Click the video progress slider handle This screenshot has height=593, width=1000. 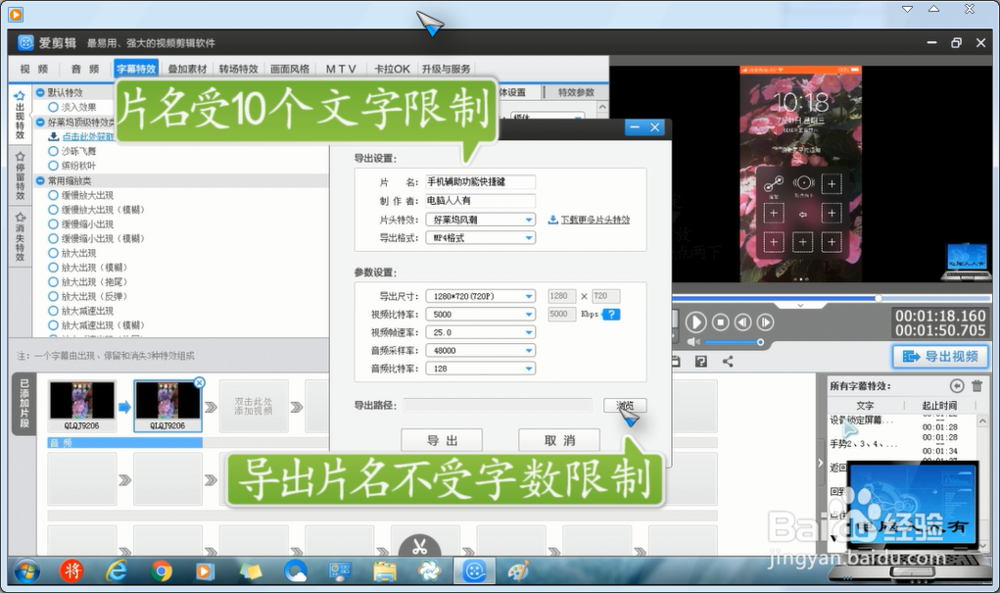tap(879, 298)
